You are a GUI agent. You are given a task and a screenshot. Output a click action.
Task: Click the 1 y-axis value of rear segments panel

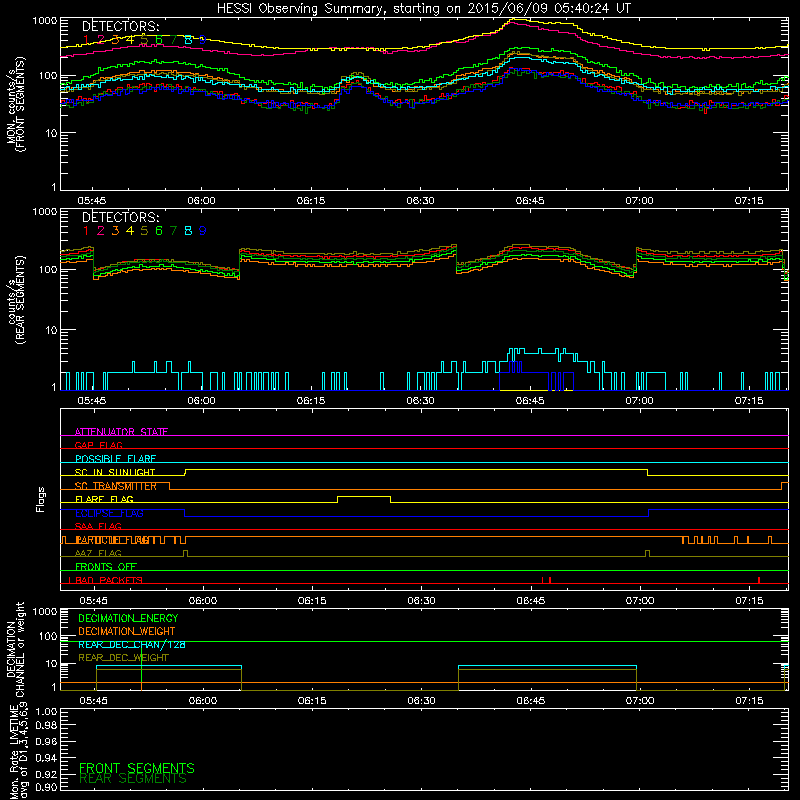point(54,388)
